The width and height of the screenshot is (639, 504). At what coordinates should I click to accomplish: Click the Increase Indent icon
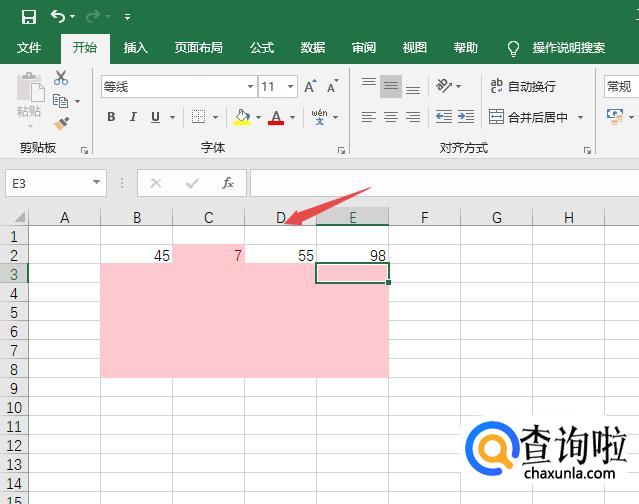point(465,117)
